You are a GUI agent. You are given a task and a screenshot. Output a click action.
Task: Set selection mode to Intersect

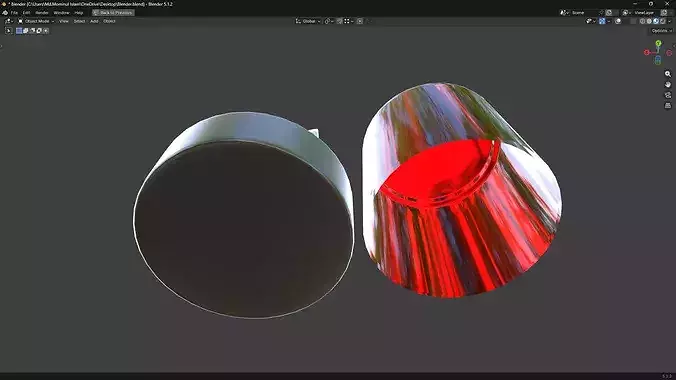point(46,31)
